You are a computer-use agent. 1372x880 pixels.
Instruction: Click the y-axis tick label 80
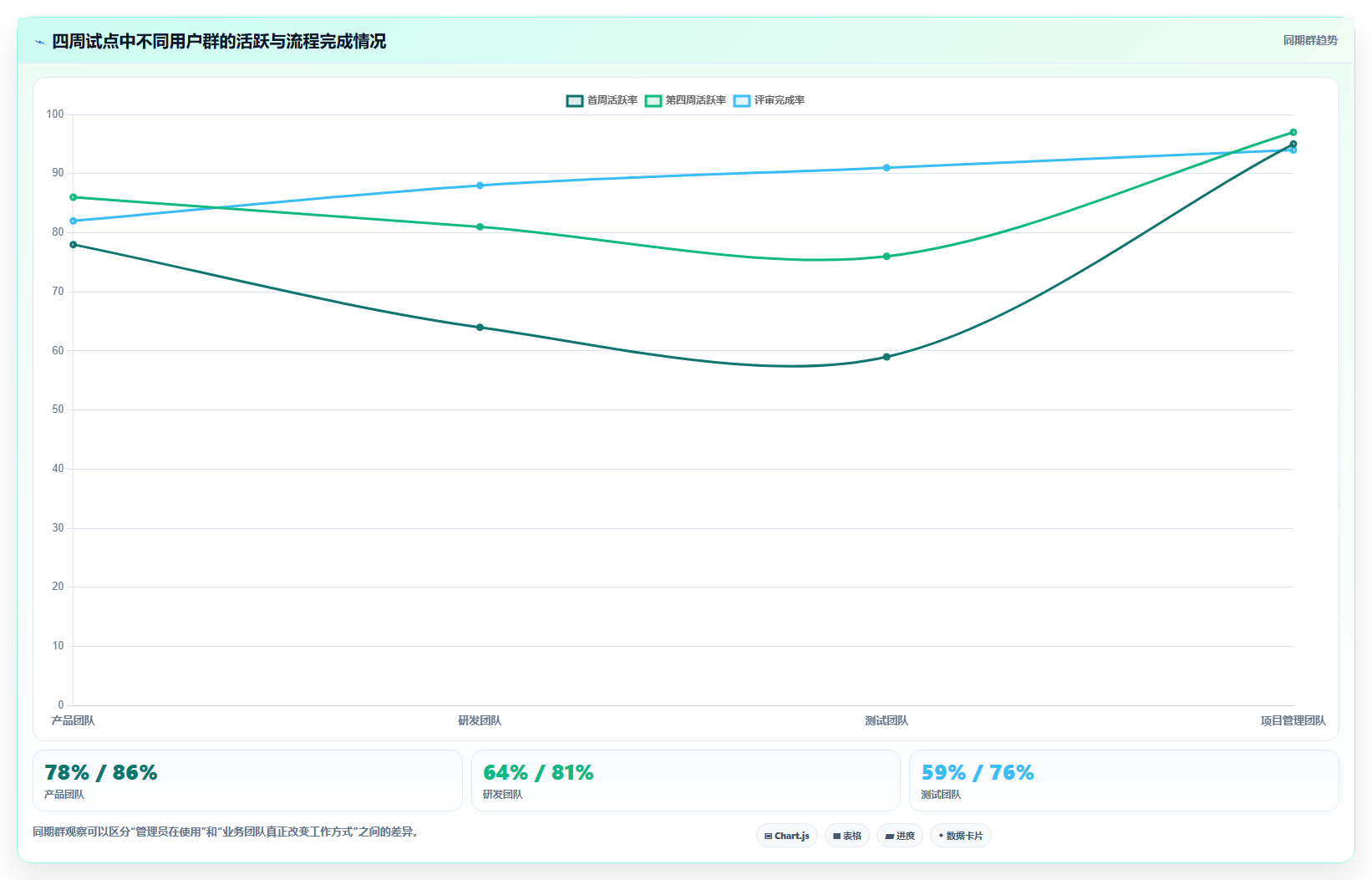58,232
